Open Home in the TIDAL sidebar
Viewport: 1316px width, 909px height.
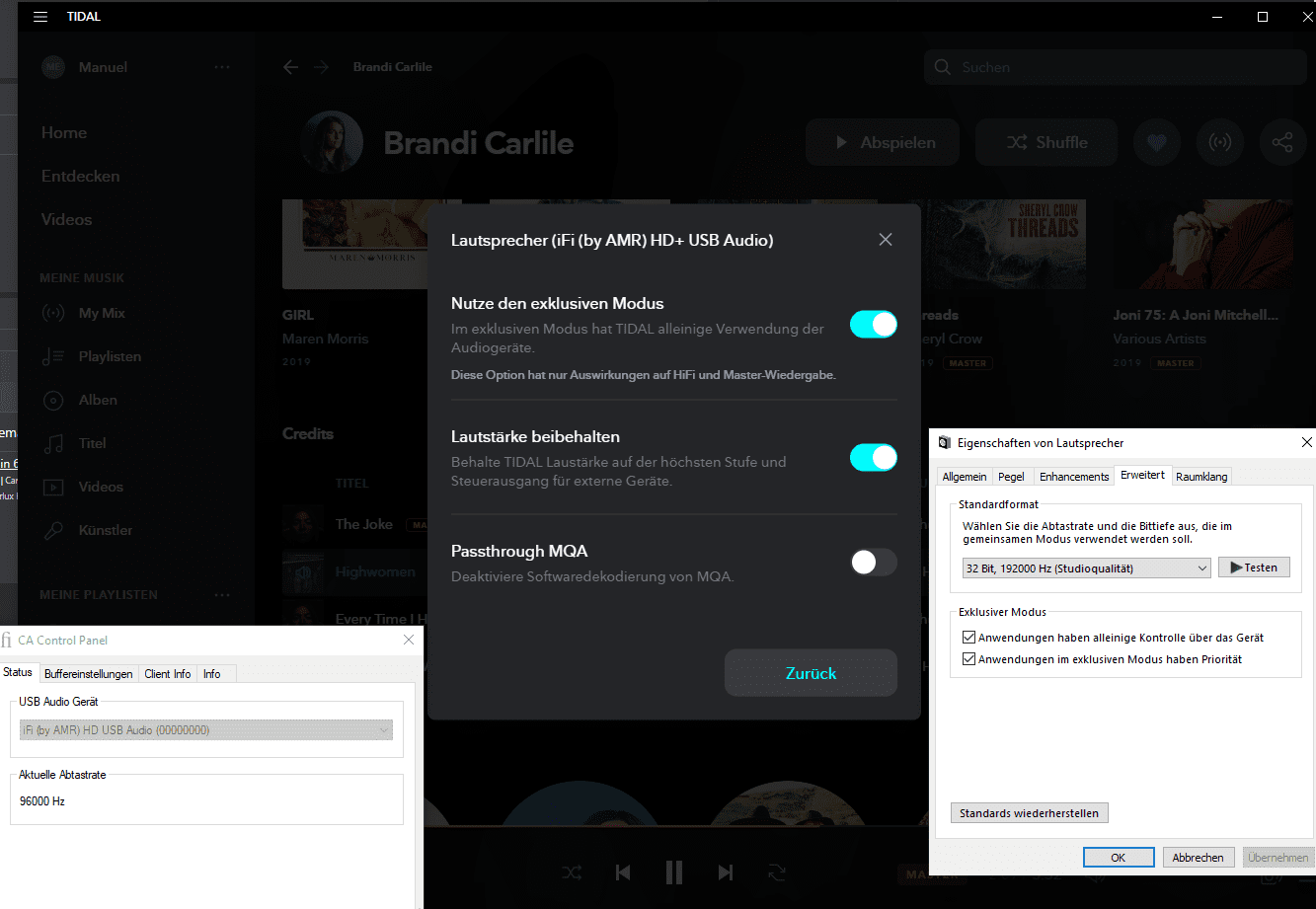[64, 132]
